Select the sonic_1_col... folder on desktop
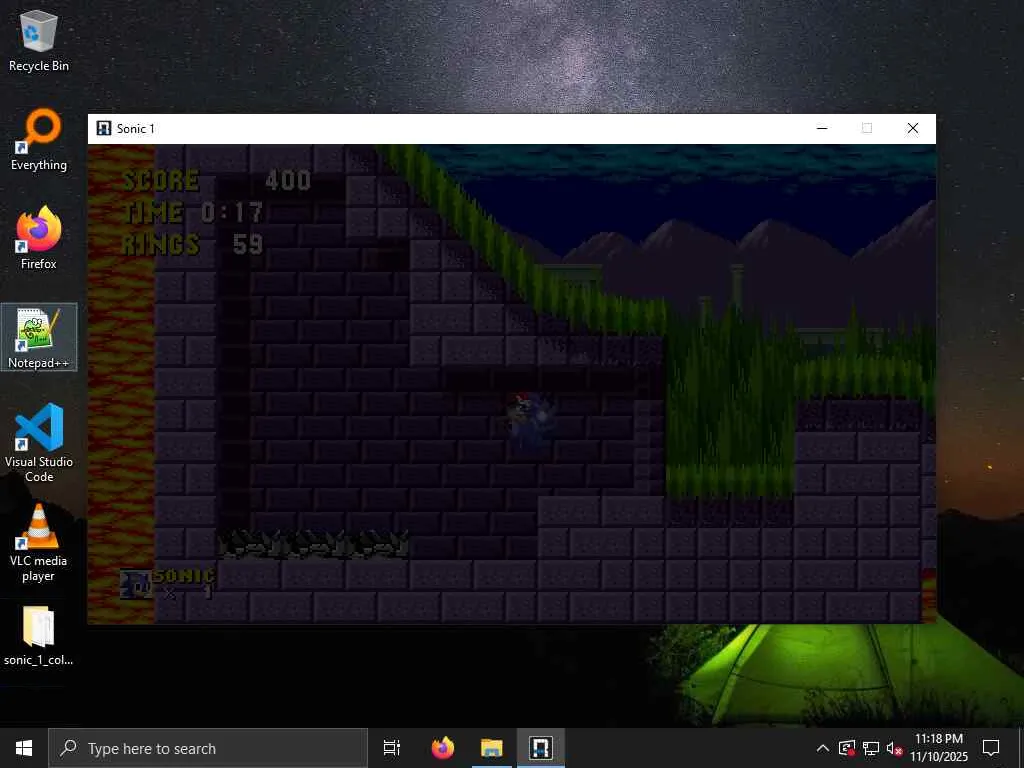Viewport: 1024px width, 768px height. [x=39, y=636]
